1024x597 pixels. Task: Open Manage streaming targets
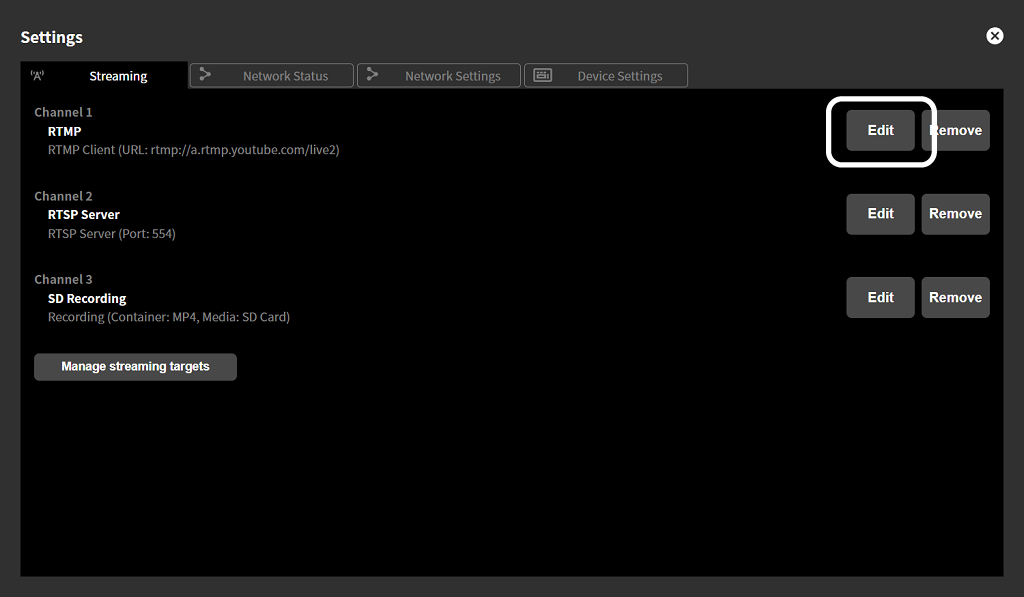tap(135, 366)
